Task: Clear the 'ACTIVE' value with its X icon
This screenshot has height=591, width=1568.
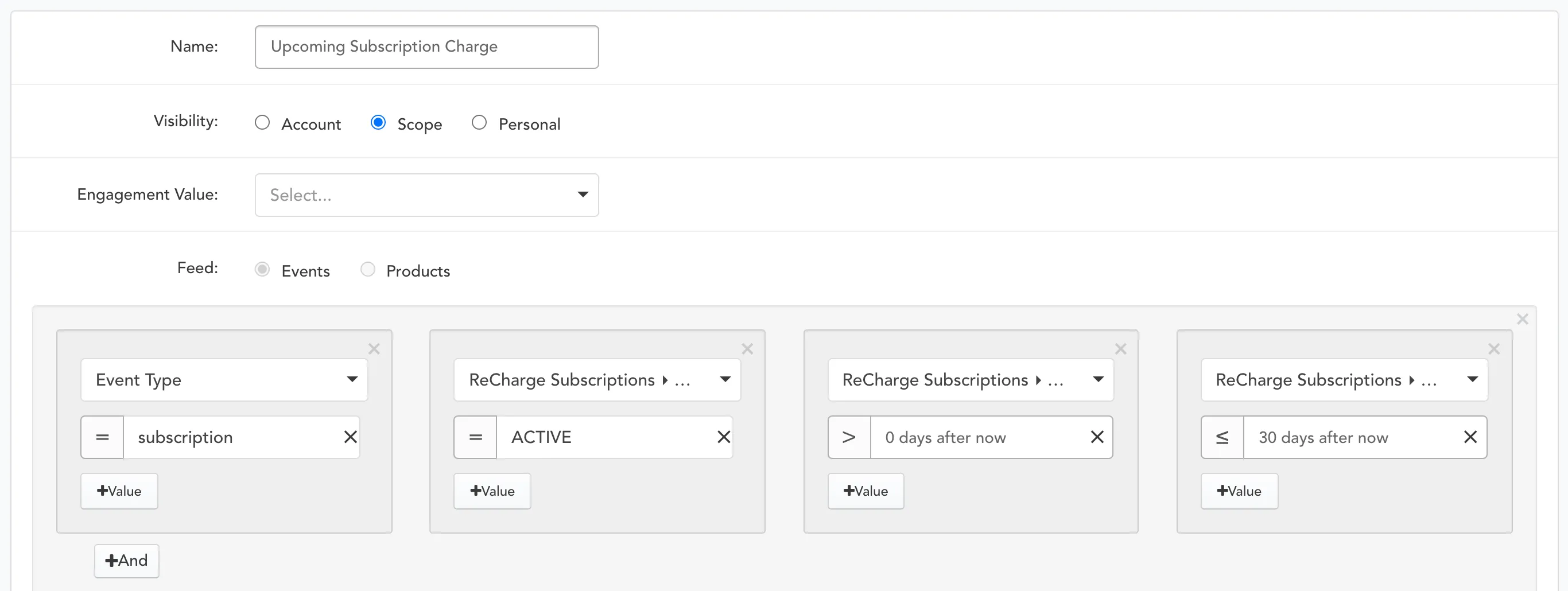Action: (723, 437)
